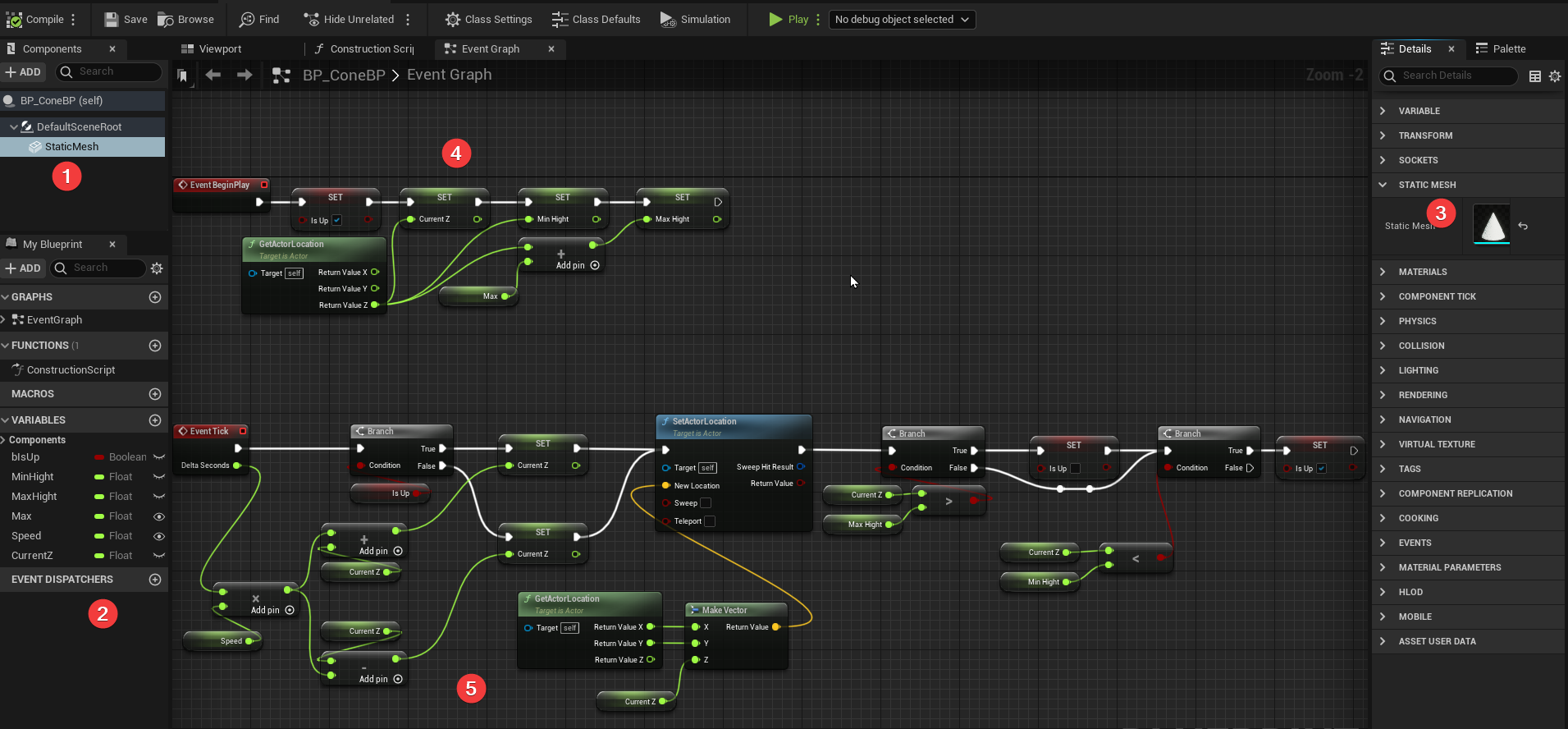Add a new event dispatcher
Screen dimensions: 1568x729
pos(155,580)
